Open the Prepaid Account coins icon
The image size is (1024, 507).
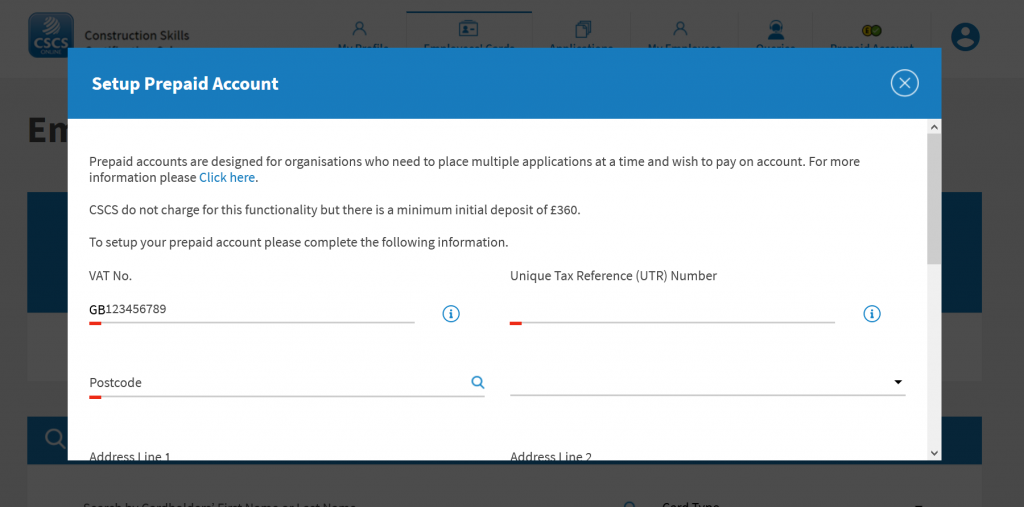(x=871, y=29)
